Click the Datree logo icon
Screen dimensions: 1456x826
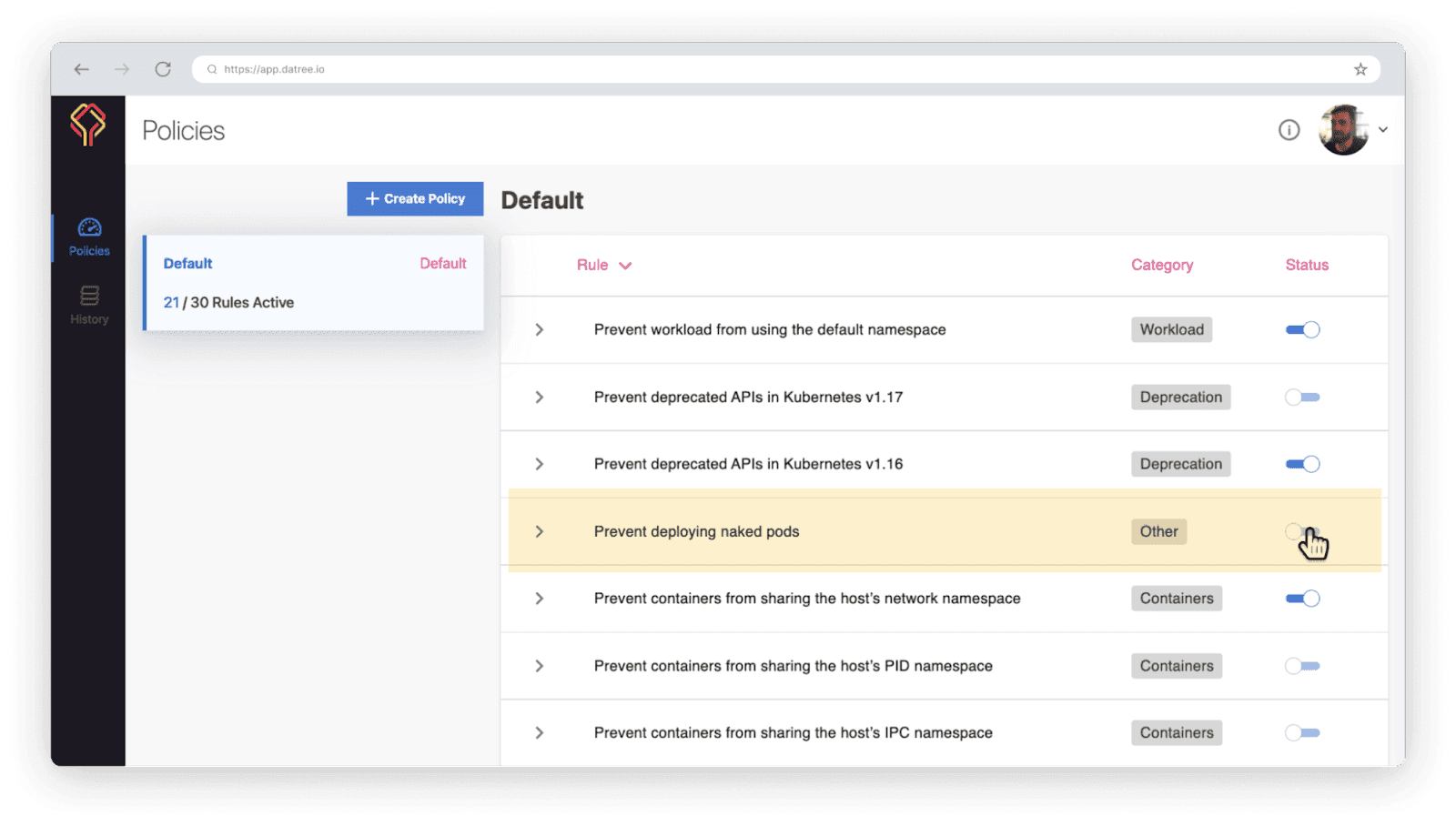[88, 125]
